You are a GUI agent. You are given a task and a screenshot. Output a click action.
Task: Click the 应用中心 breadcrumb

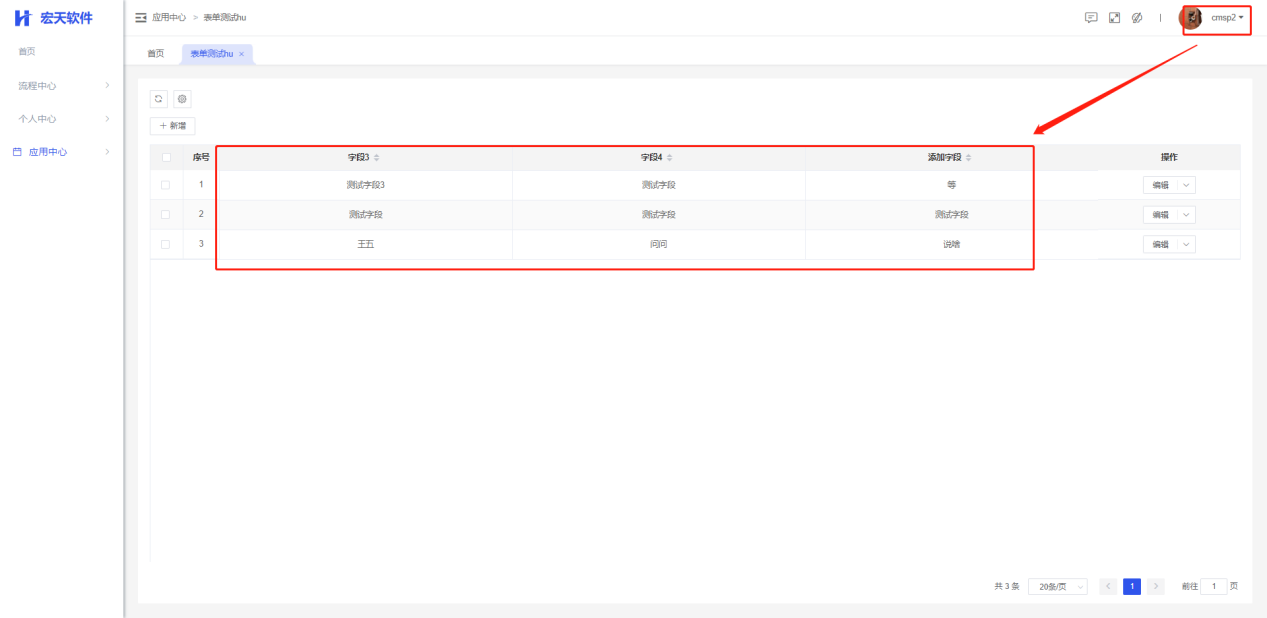click(x=169, y=18)
